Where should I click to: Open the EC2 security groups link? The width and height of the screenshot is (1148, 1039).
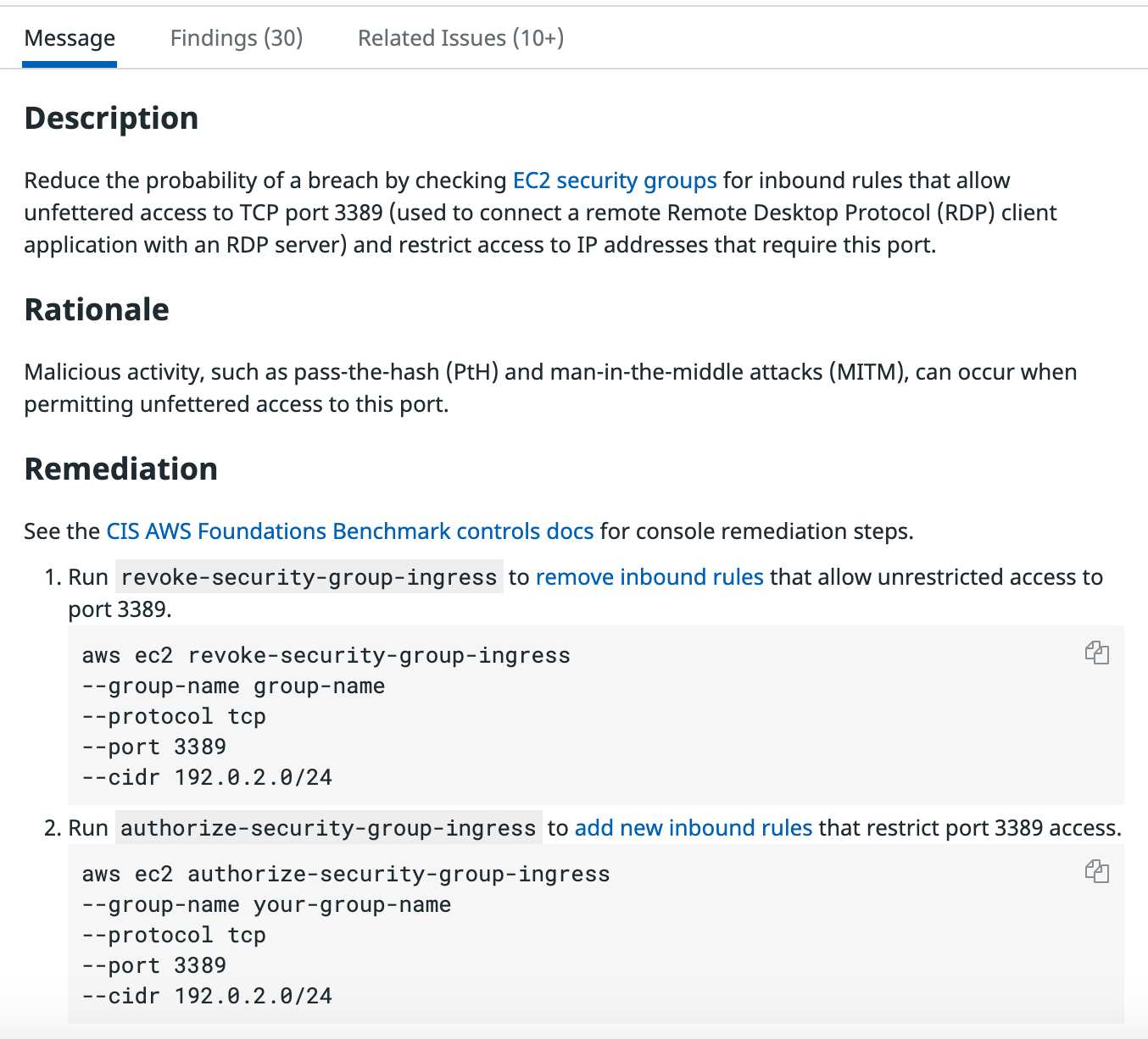(615, 181)
